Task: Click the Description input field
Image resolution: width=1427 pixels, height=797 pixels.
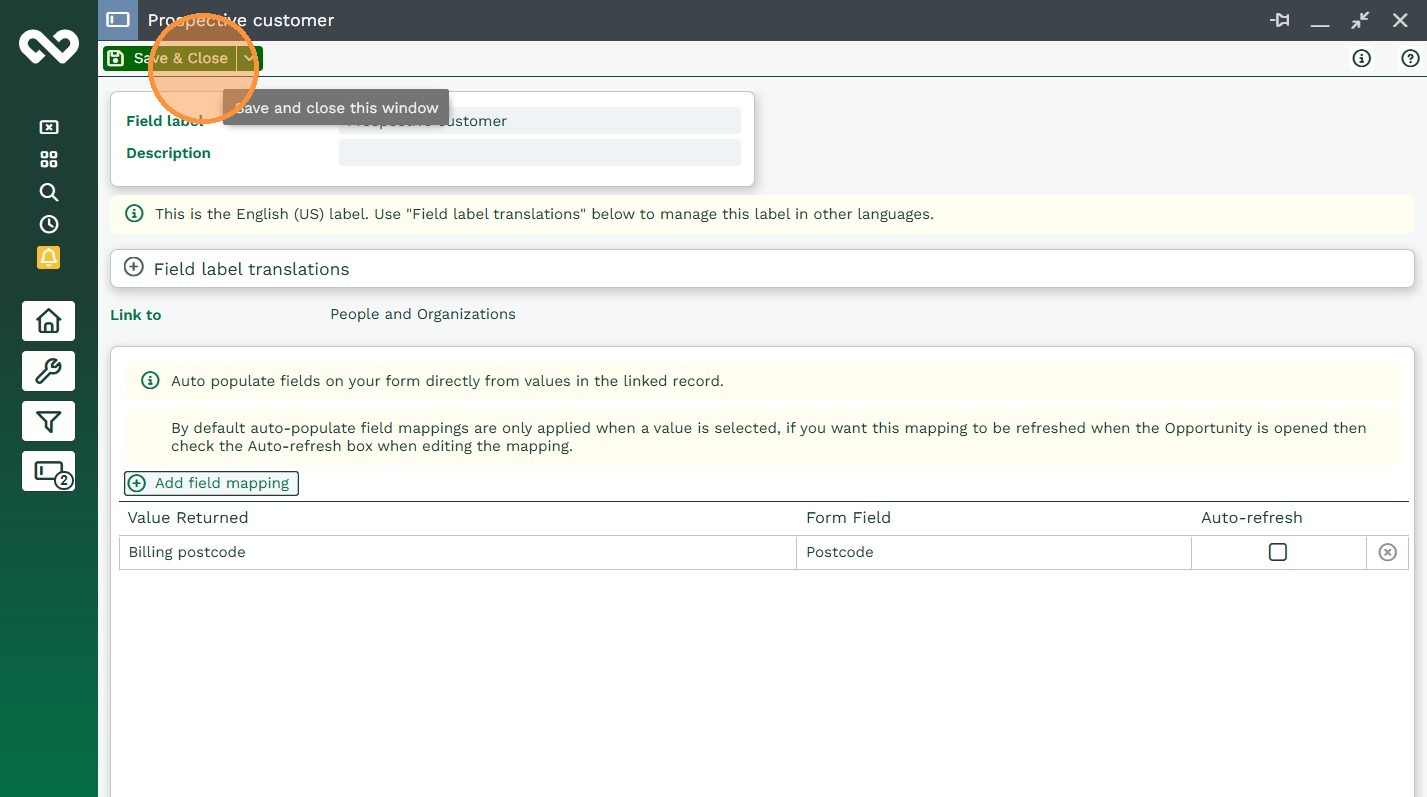Action: (539, 153)
